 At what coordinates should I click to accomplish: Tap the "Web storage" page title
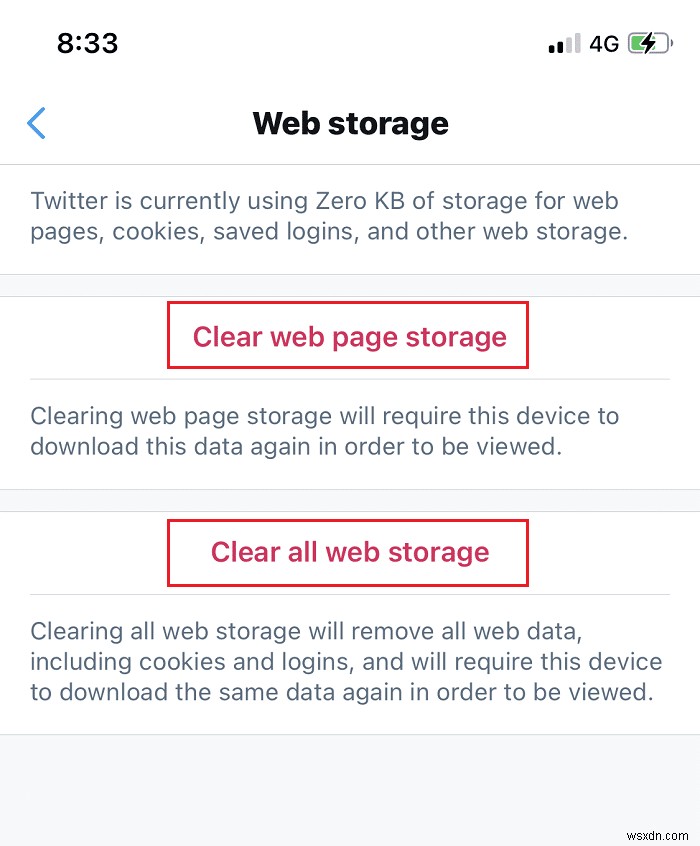pos(350,123)
